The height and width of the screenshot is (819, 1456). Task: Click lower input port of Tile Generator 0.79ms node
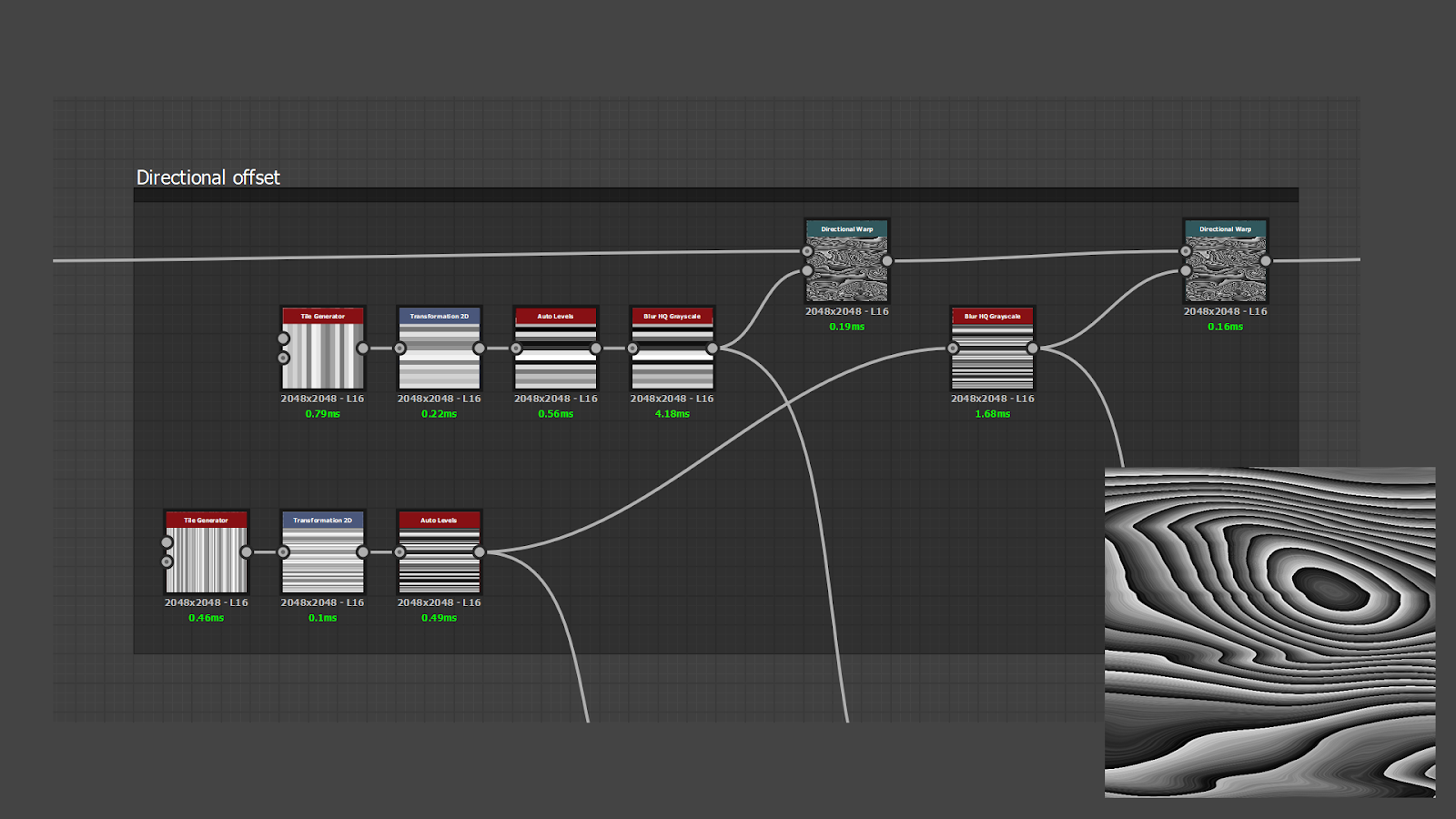283,358
